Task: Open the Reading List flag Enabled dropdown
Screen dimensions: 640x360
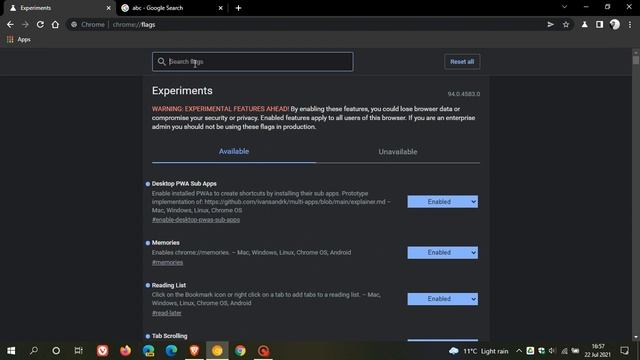Action: [442, 299]
